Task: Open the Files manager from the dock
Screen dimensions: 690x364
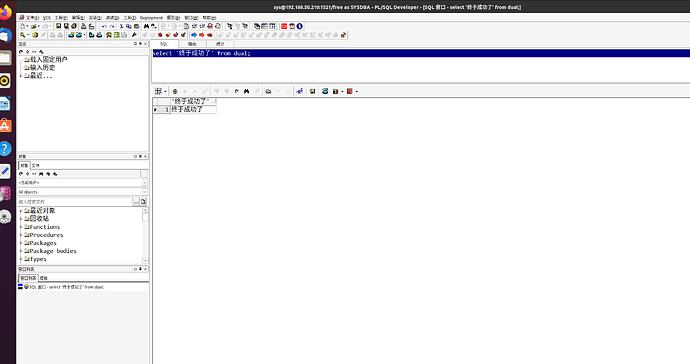Action: pos(5,58)
